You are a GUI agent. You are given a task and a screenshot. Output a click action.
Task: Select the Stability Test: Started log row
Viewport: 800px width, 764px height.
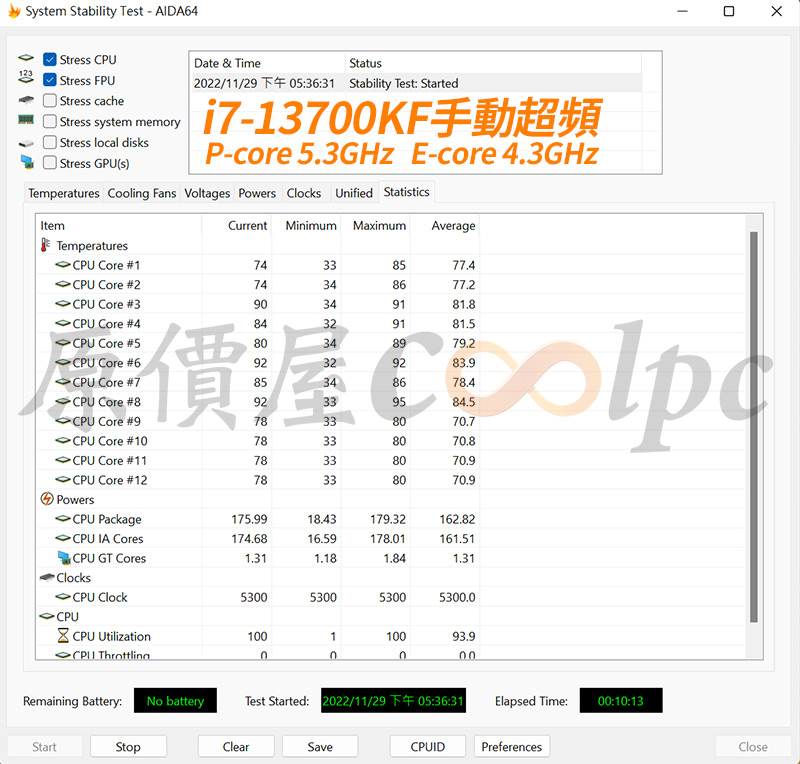416,83
